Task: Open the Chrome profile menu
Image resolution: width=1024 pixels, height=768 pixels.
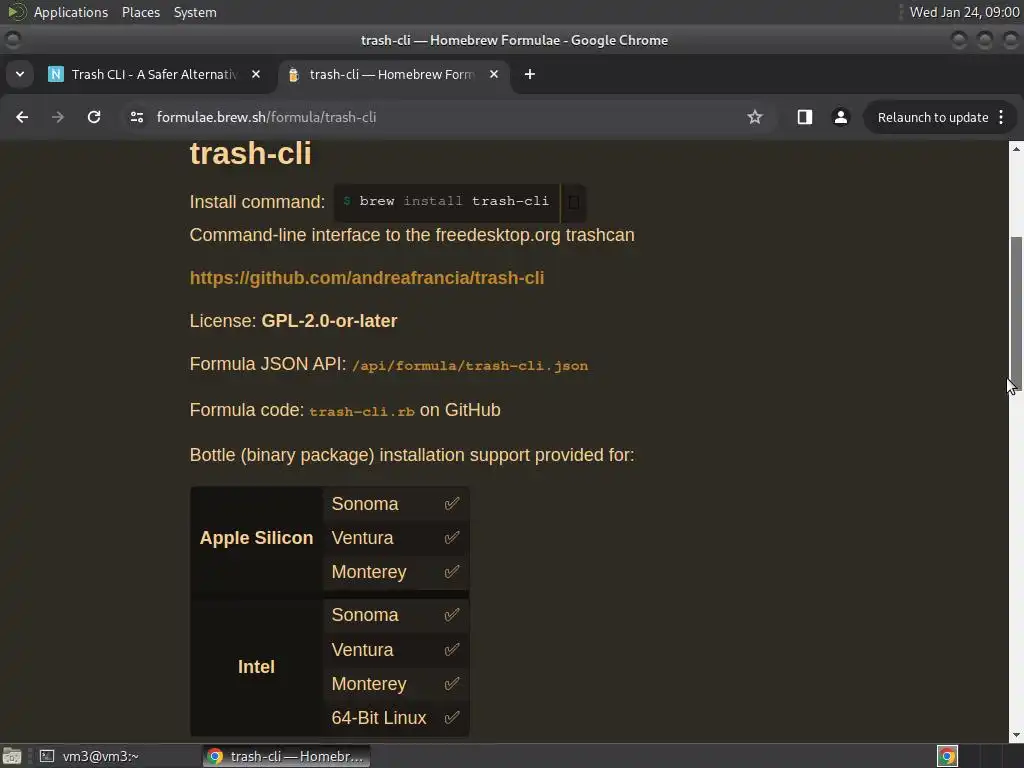Action: (x=840, y=117)
